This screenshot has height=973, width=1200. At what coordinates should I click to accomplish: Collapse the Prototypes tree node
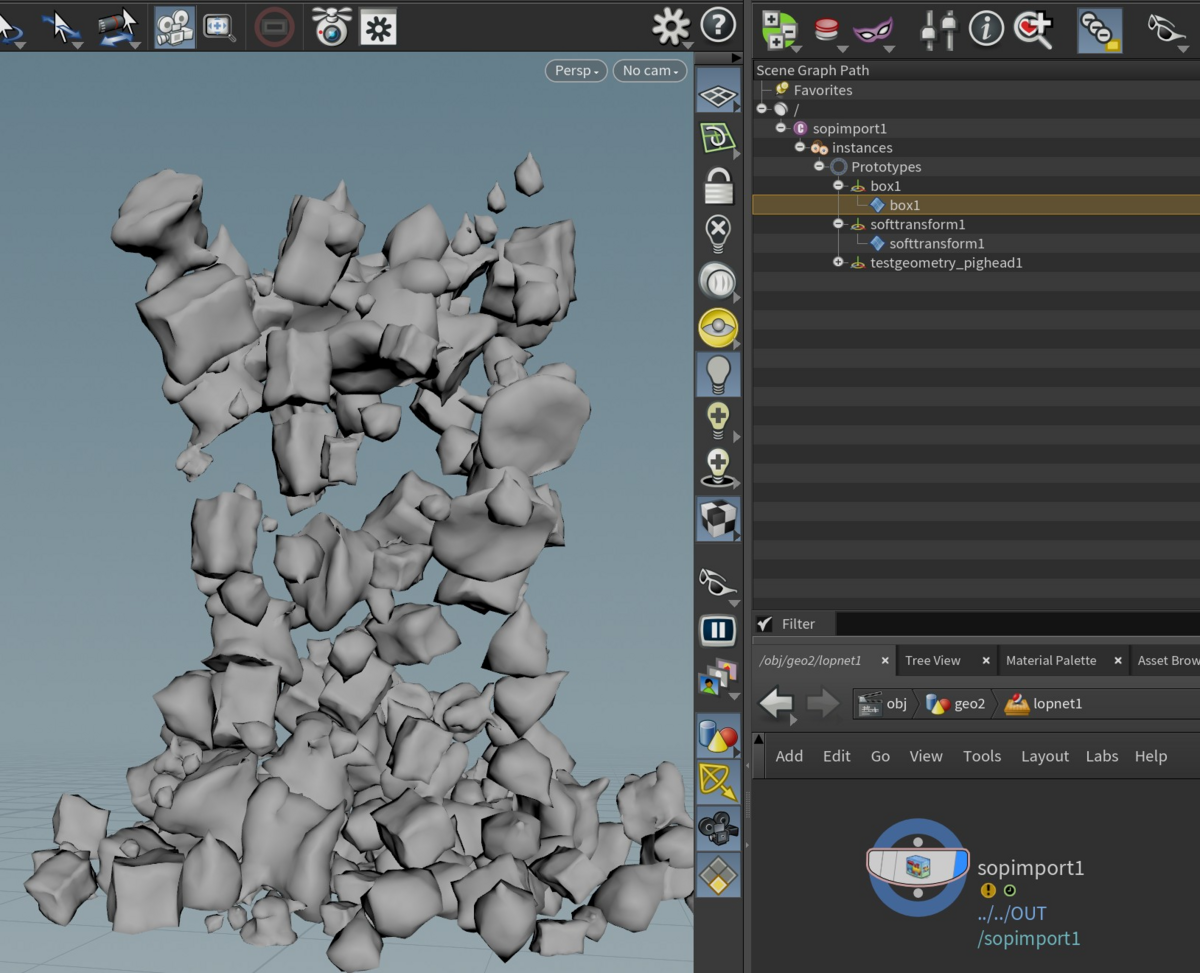(x=819, y=166)
